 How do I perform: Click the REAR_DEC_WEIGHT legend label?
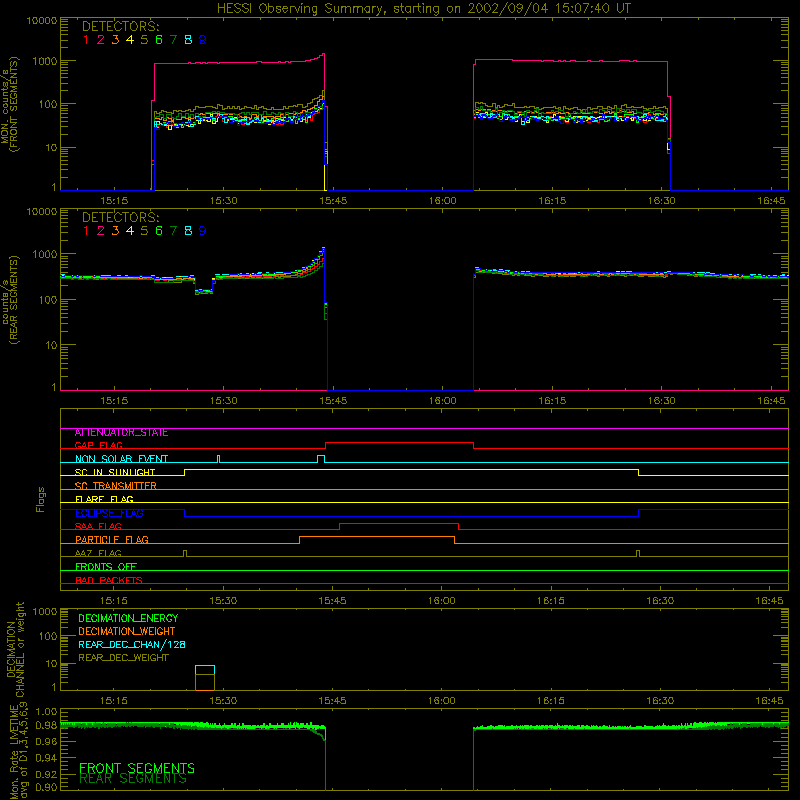(x=123, y=658)
